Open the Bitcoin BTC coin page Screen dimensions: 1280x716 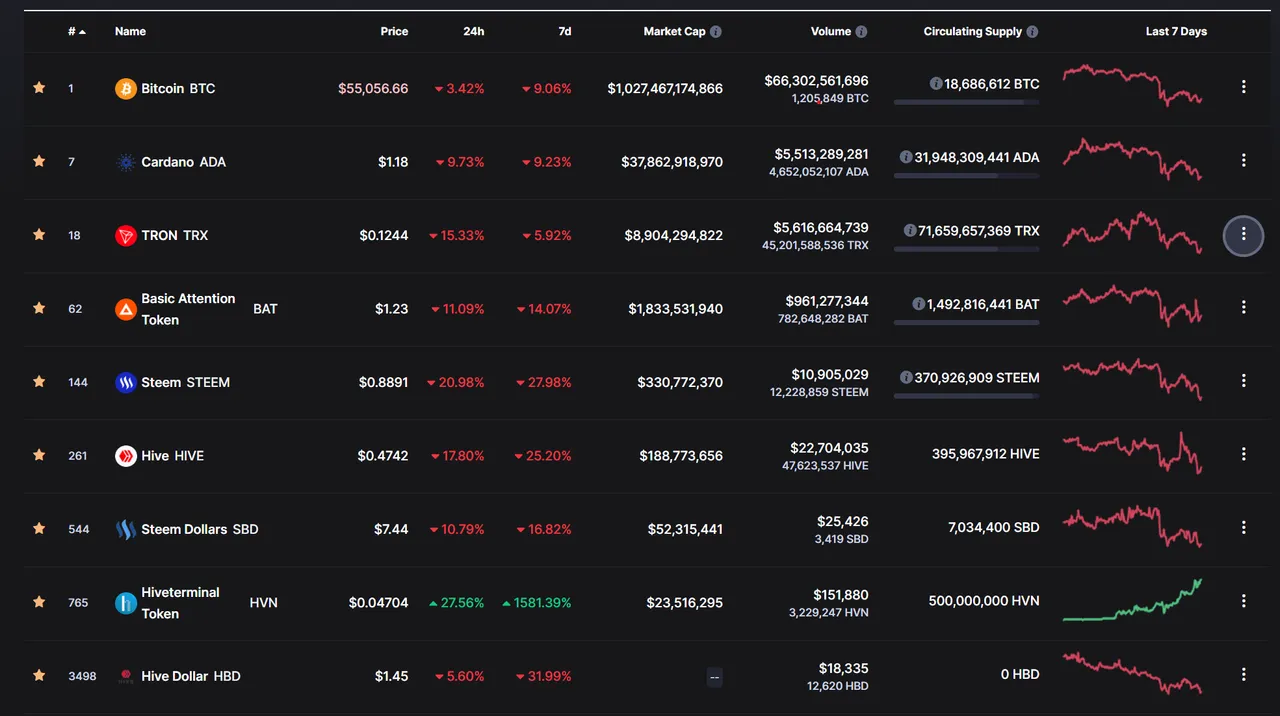pos(178,89)
